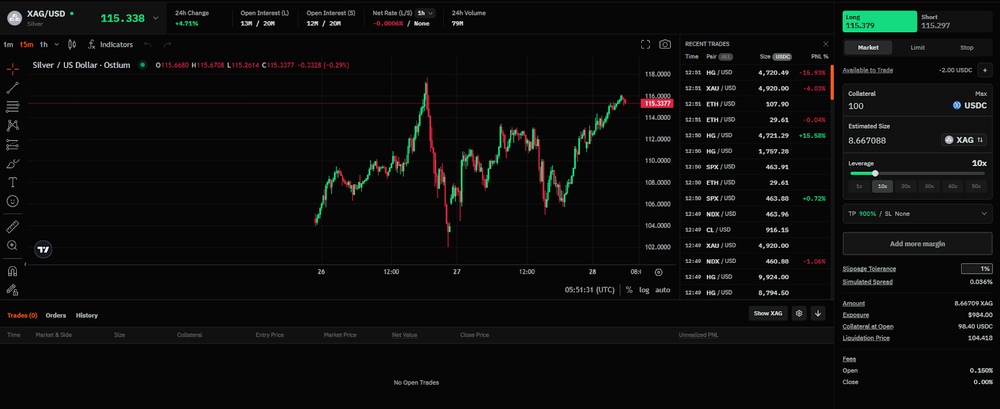Expand the XAG/USD market selector

click(x=155, y=18)
